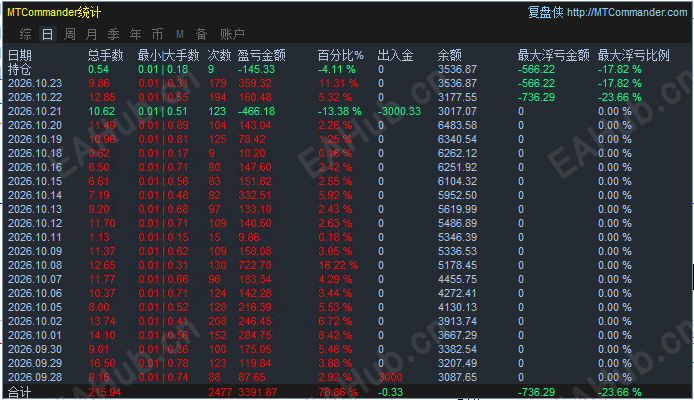Switch to the 月 monthly tab
The height and width of the screenshot is (400, 694).
92,34
